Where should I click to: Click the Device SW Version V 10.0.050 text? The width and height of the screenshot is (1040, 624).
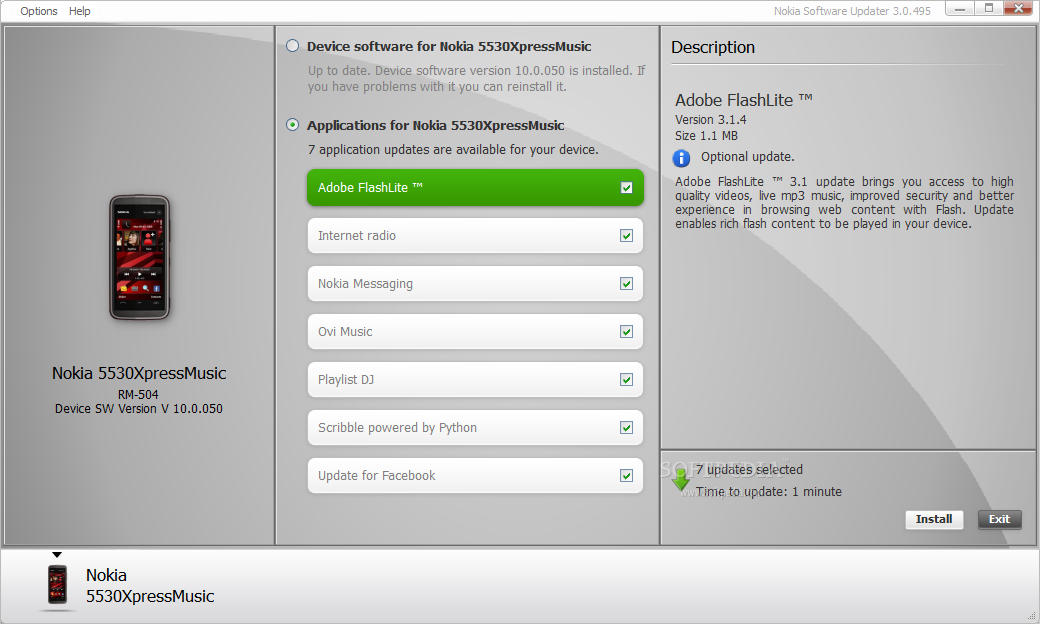pos(139,408)
